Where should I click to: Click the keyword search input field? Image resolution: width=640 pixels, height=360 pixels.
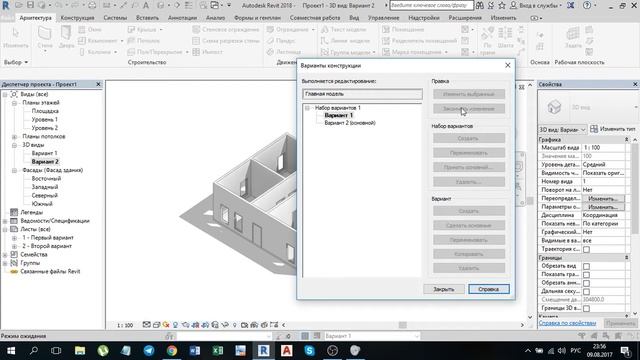431,6
